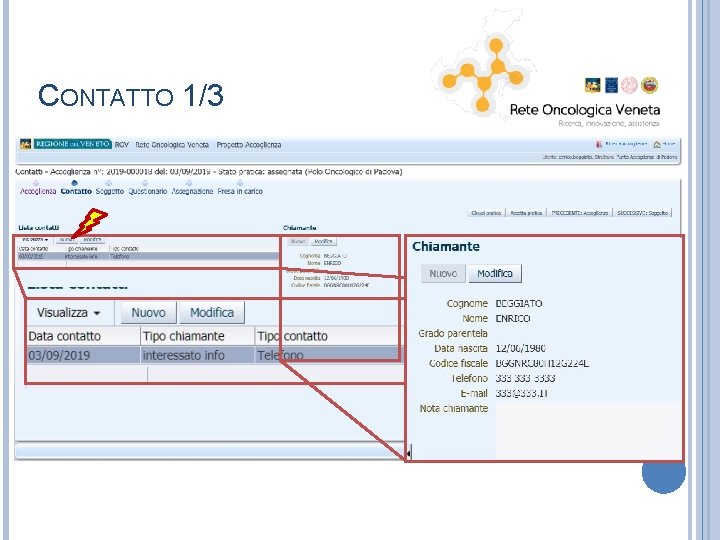Click the 333 333 3333 phone value
Image resolution: width=720 pixels, height=540 pixels.
[525, 378]
